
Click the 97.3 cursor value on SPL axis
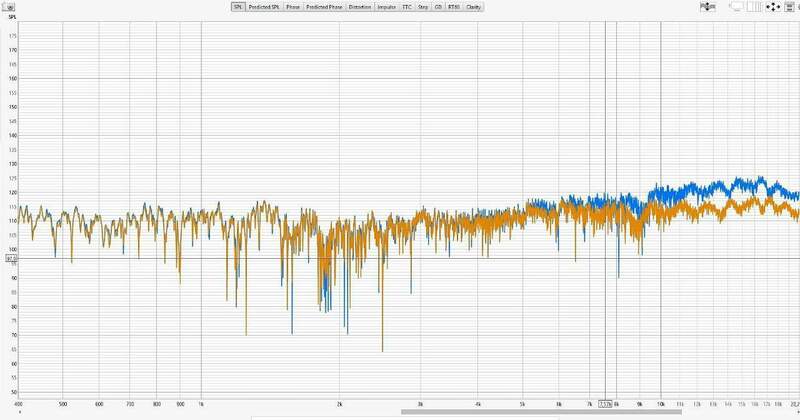[x=11, y=257]
